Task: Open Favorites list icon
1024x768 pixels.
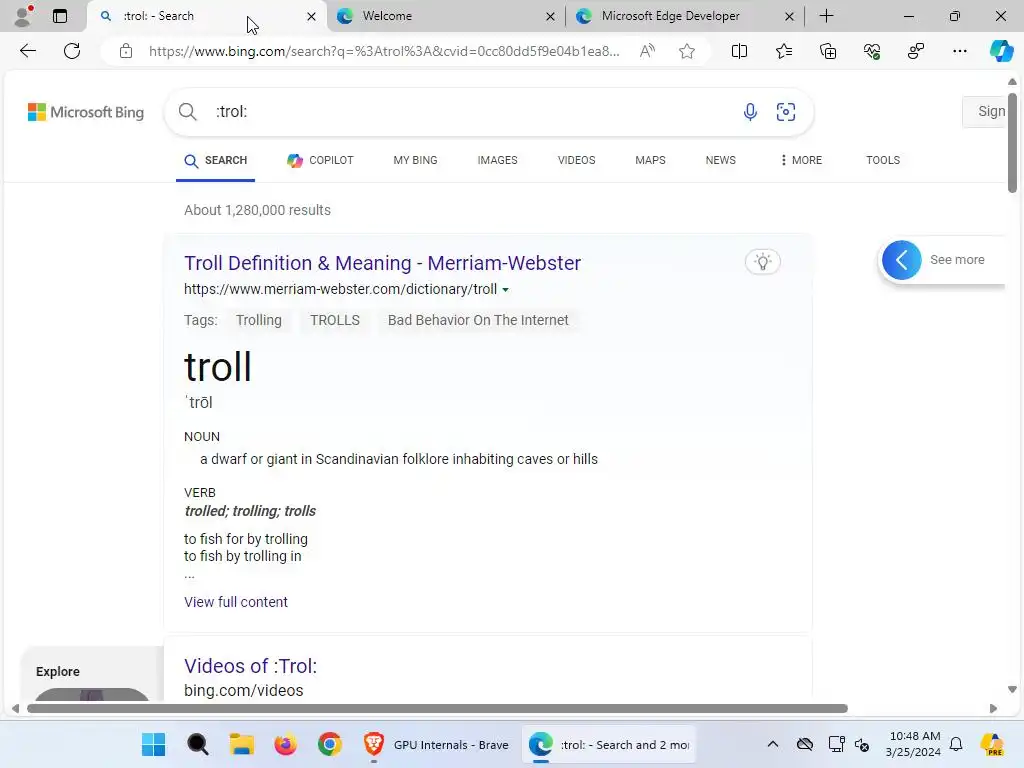Action: tap(784, 51)
